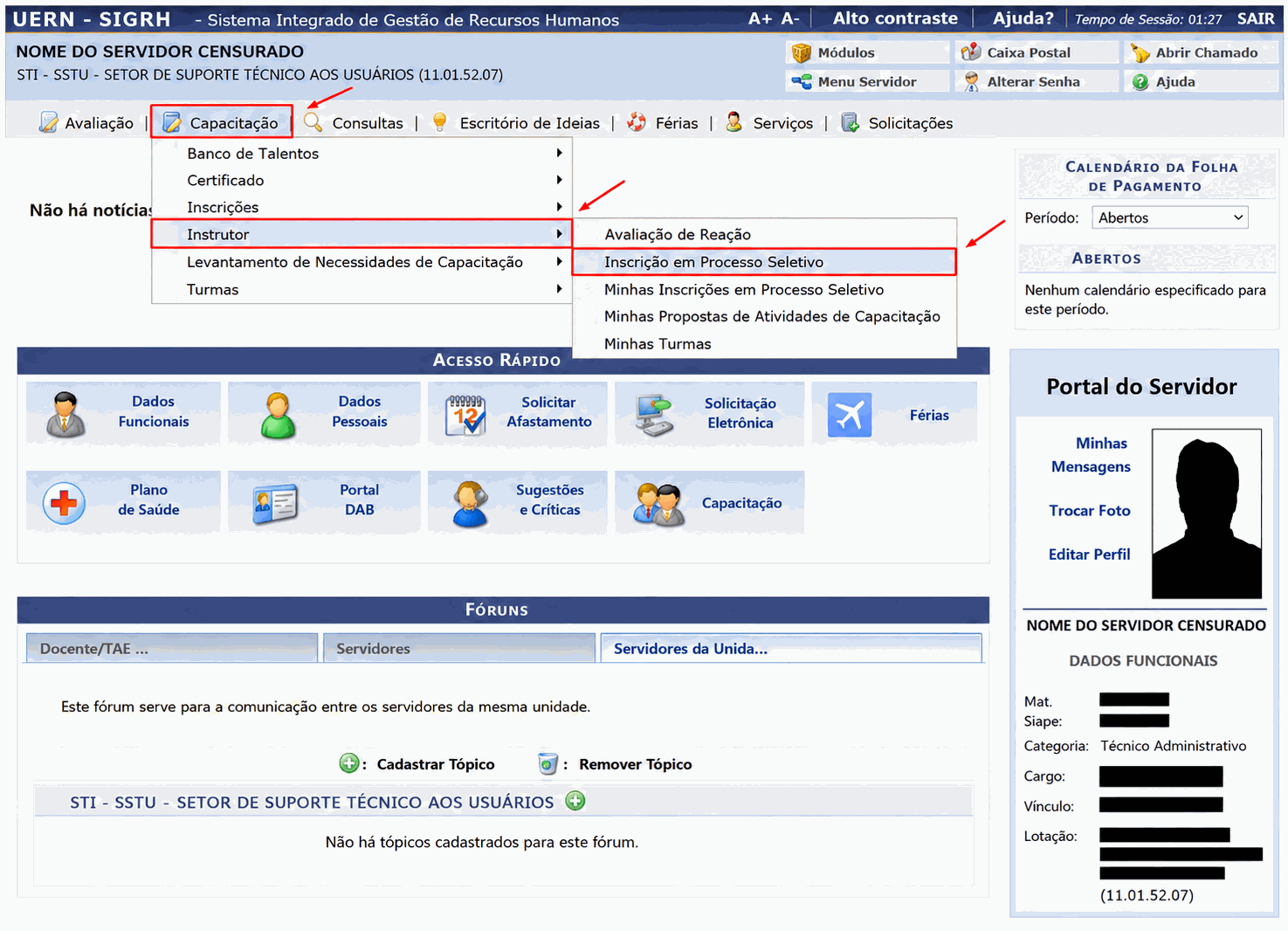Screen dimensions: 1288x931
Task: Click the Plano de Saúde red cross icon
Action: 64,503
